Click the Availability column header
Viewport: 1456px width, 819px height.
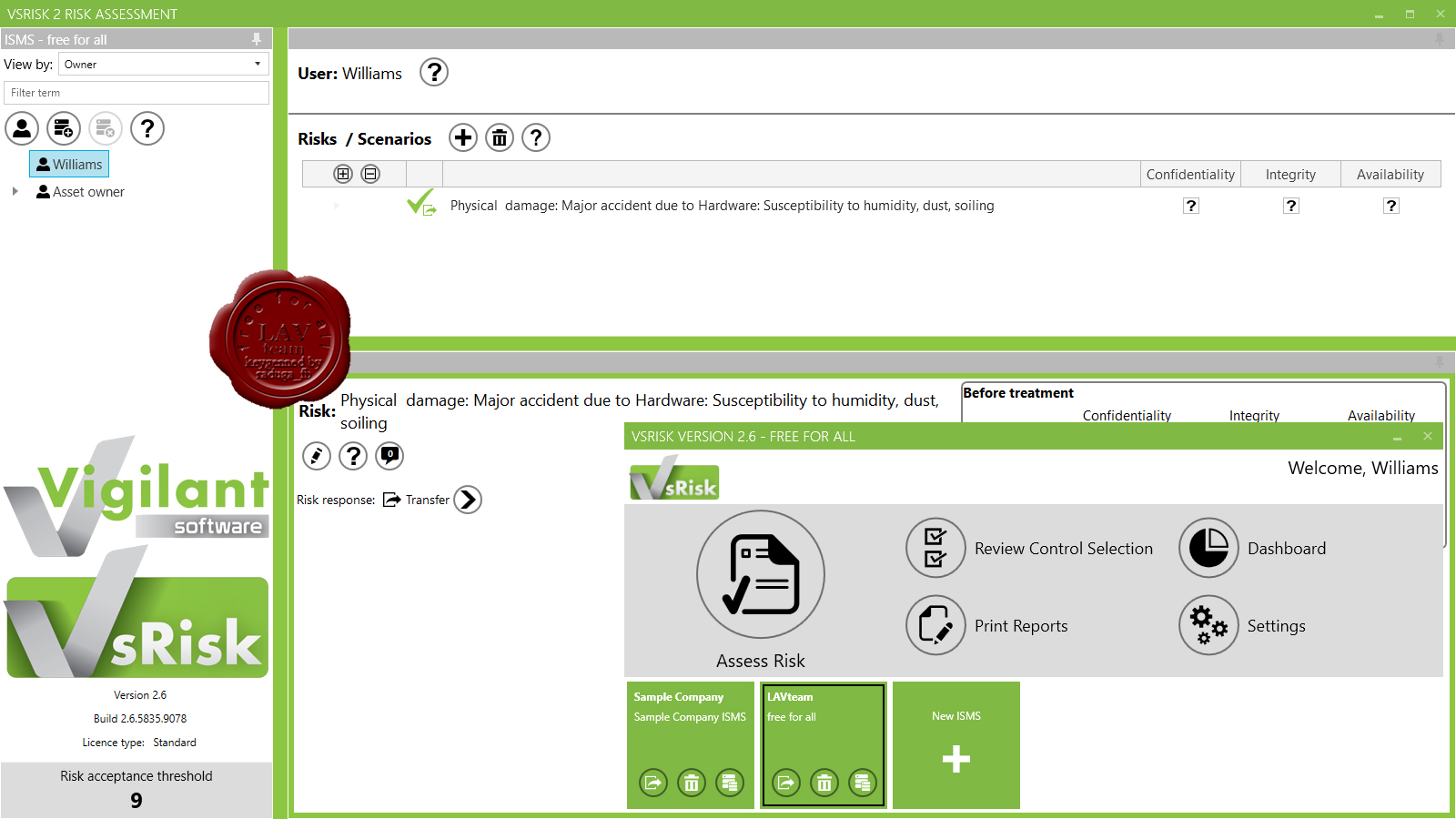1390,175
